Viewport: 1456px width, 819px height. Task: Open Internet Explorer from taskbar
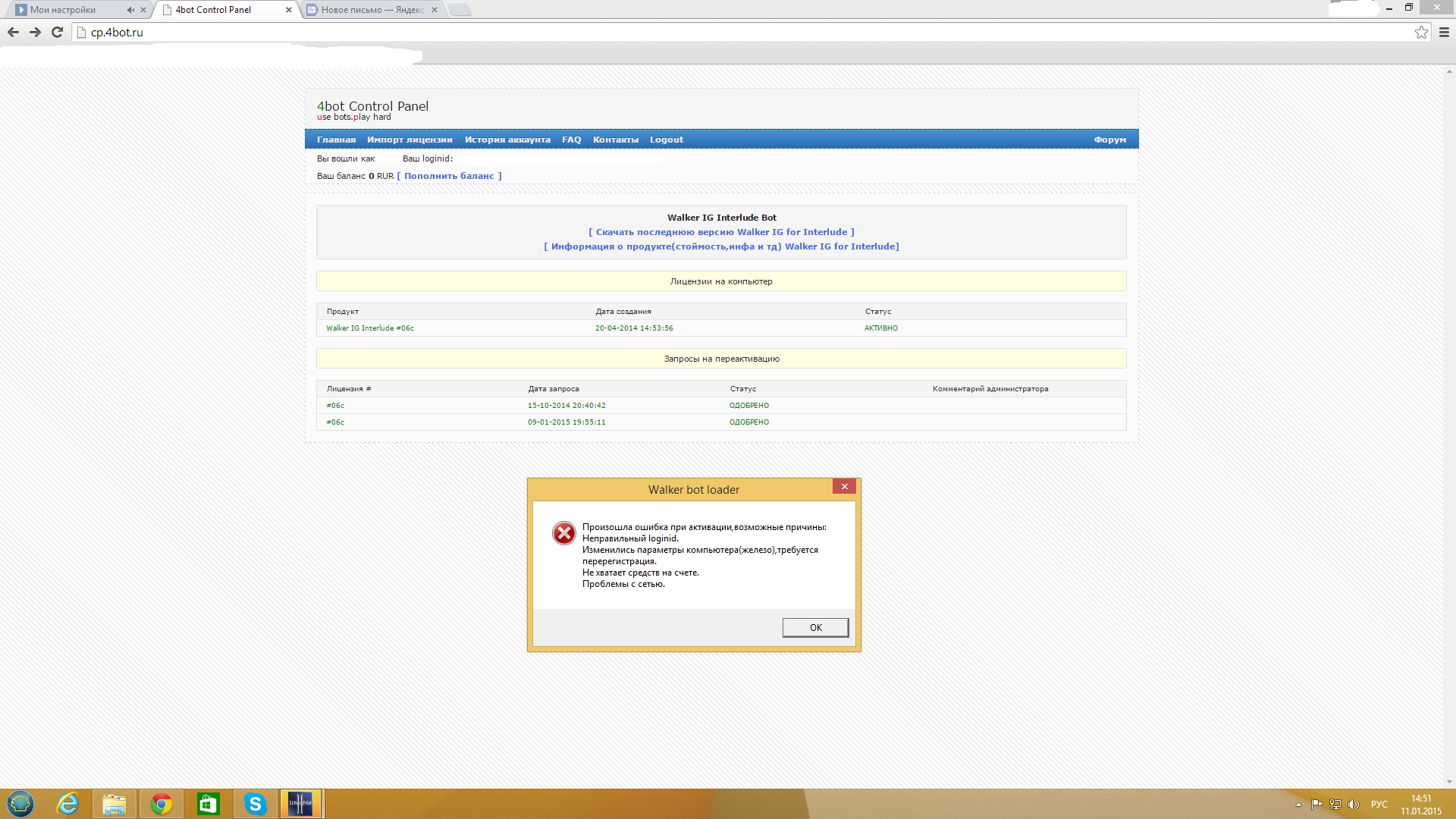68,804
